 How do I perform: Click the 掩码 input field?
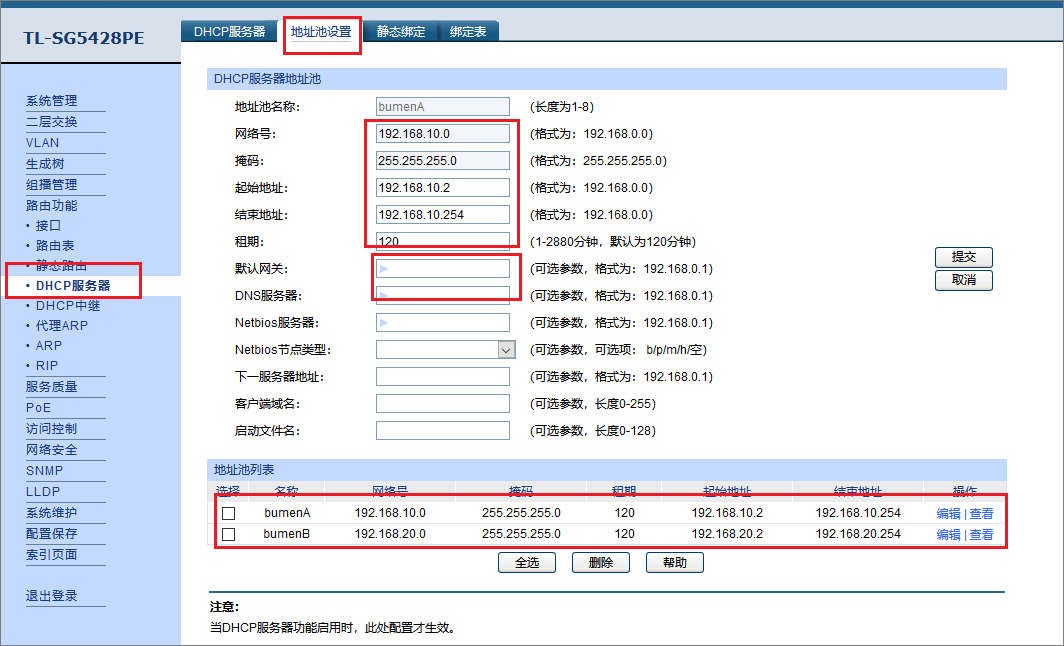tap(442, 161)
